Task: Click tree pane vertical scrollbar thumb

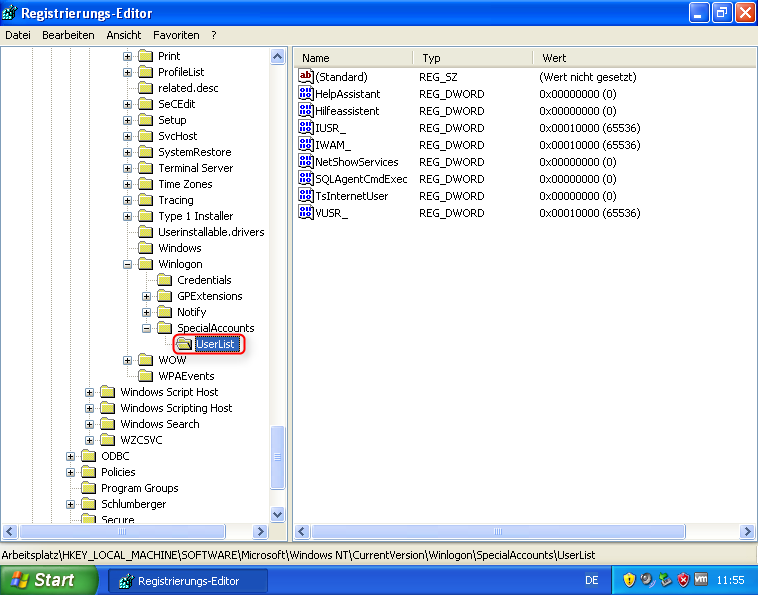Action: coord(277,457)
